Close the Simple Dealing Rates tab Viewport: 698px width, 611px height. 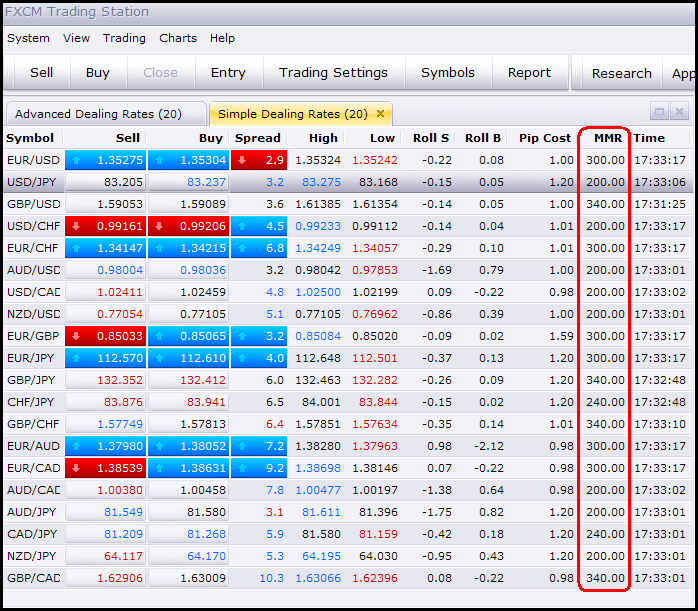point(381,114)
